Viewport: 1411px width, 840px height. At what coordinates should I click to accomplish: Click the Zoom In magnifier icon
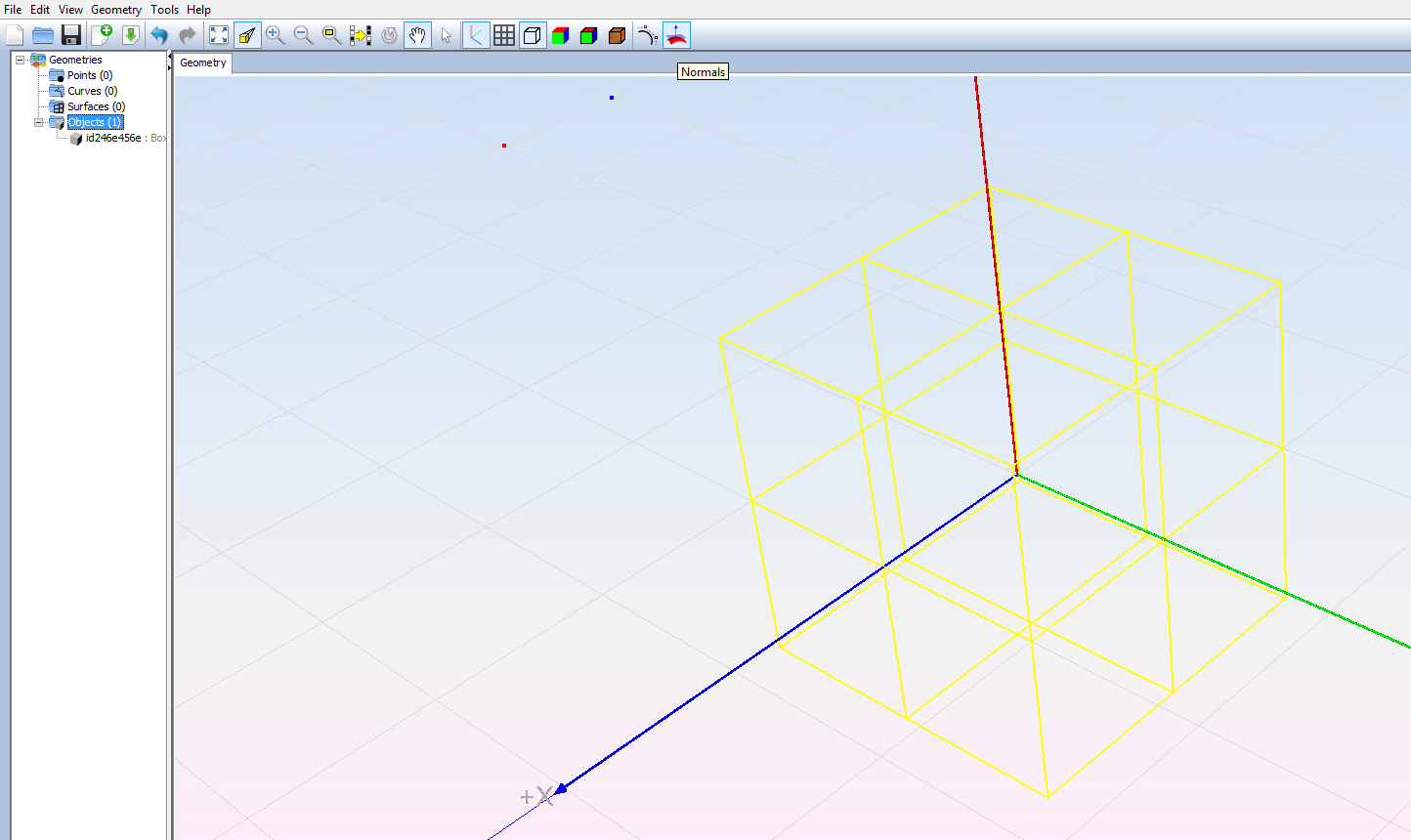point(276,36)
